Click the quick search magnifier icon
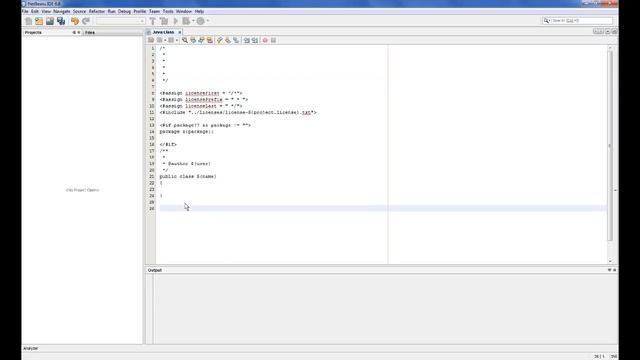Viewport: 640px width, 360px height. pos(546,20)
